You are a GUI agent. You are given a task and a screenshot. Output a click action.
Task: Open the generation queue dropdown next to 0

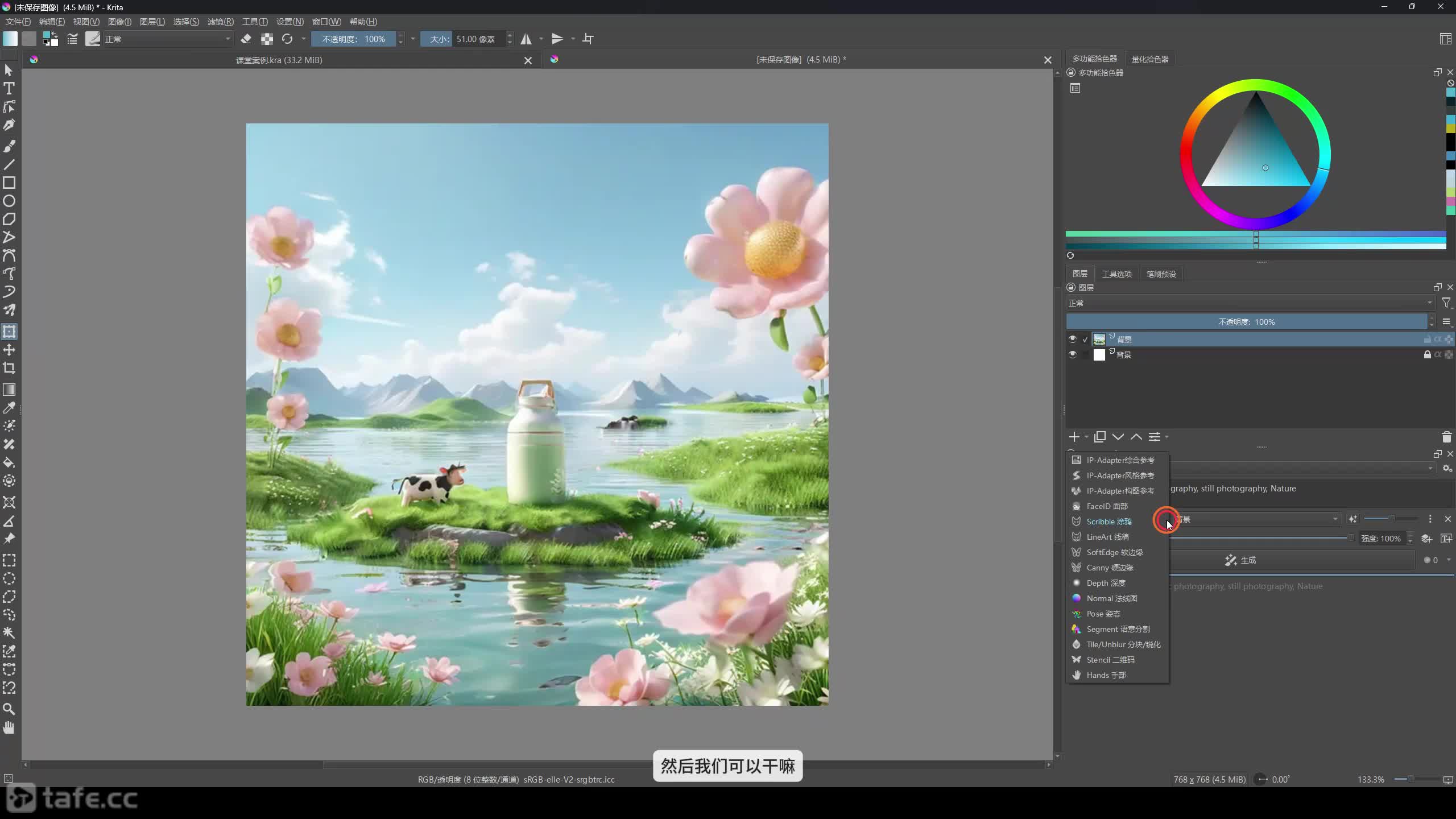[x=1449, y=560]
